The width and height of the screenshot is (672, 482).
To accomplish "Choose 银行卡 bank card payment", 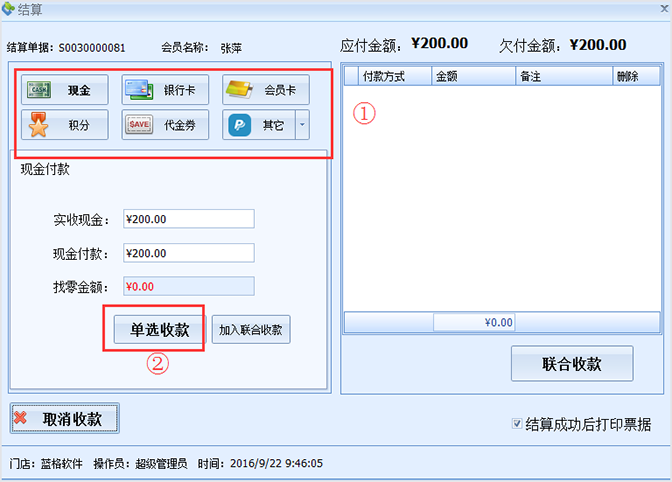I will (165, 90).
